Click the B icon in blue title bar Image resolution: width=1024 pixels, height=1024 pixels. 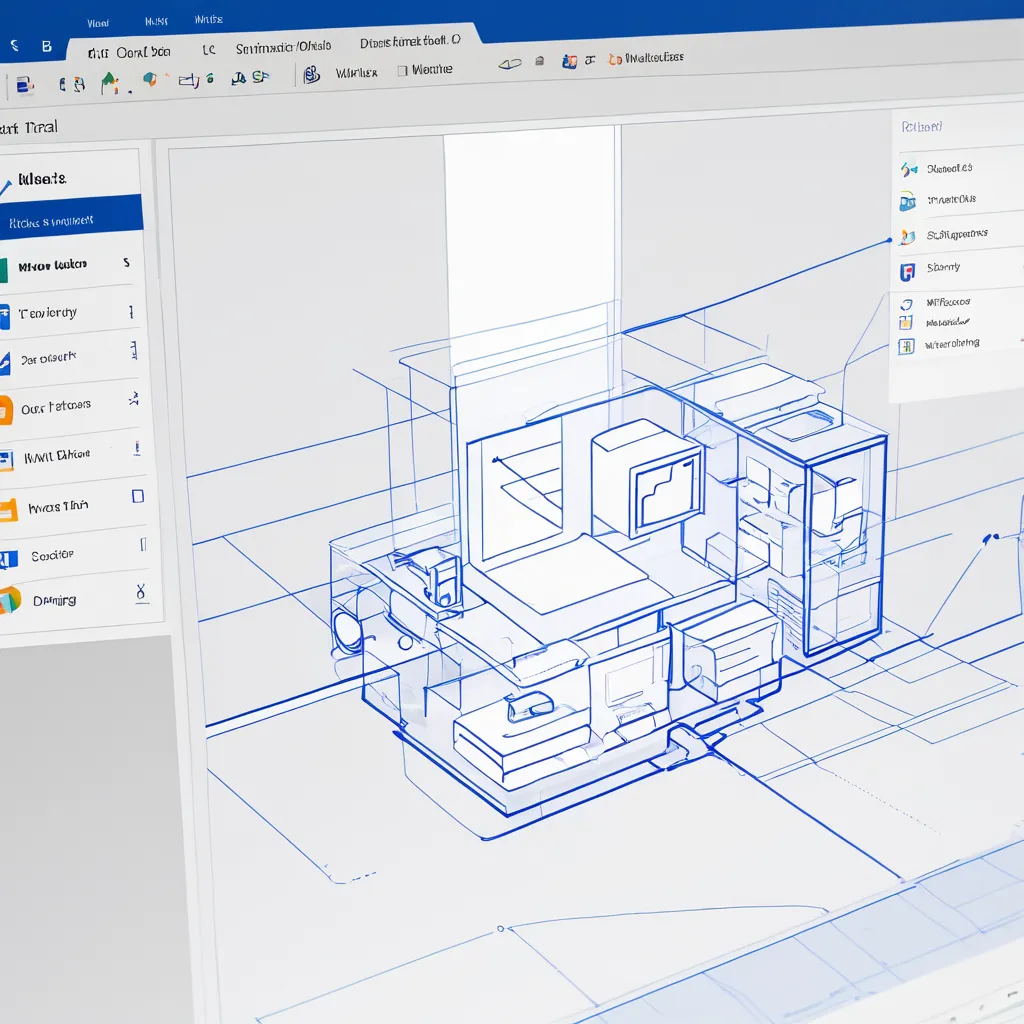click(x=46, y=46)
